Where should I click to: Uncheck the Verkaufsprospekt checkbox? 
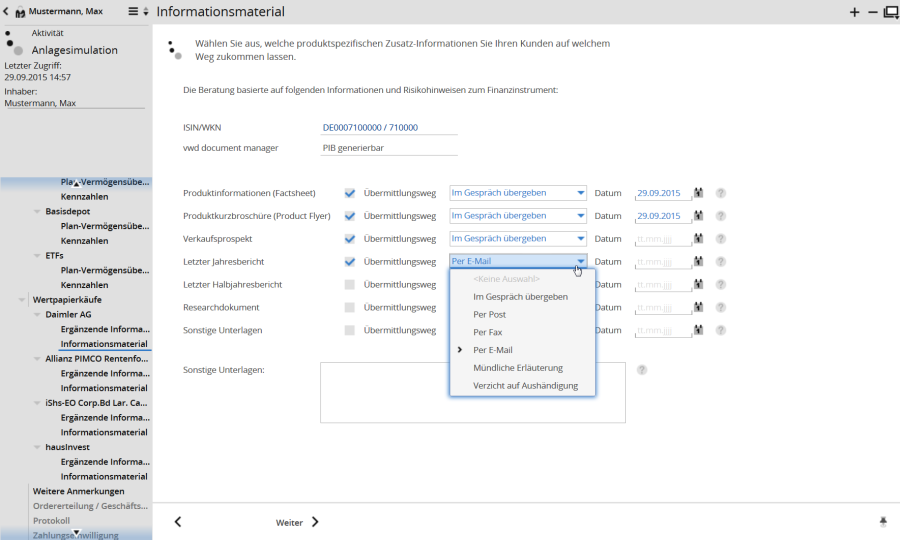pyautogui.click(x=350, y=239)
